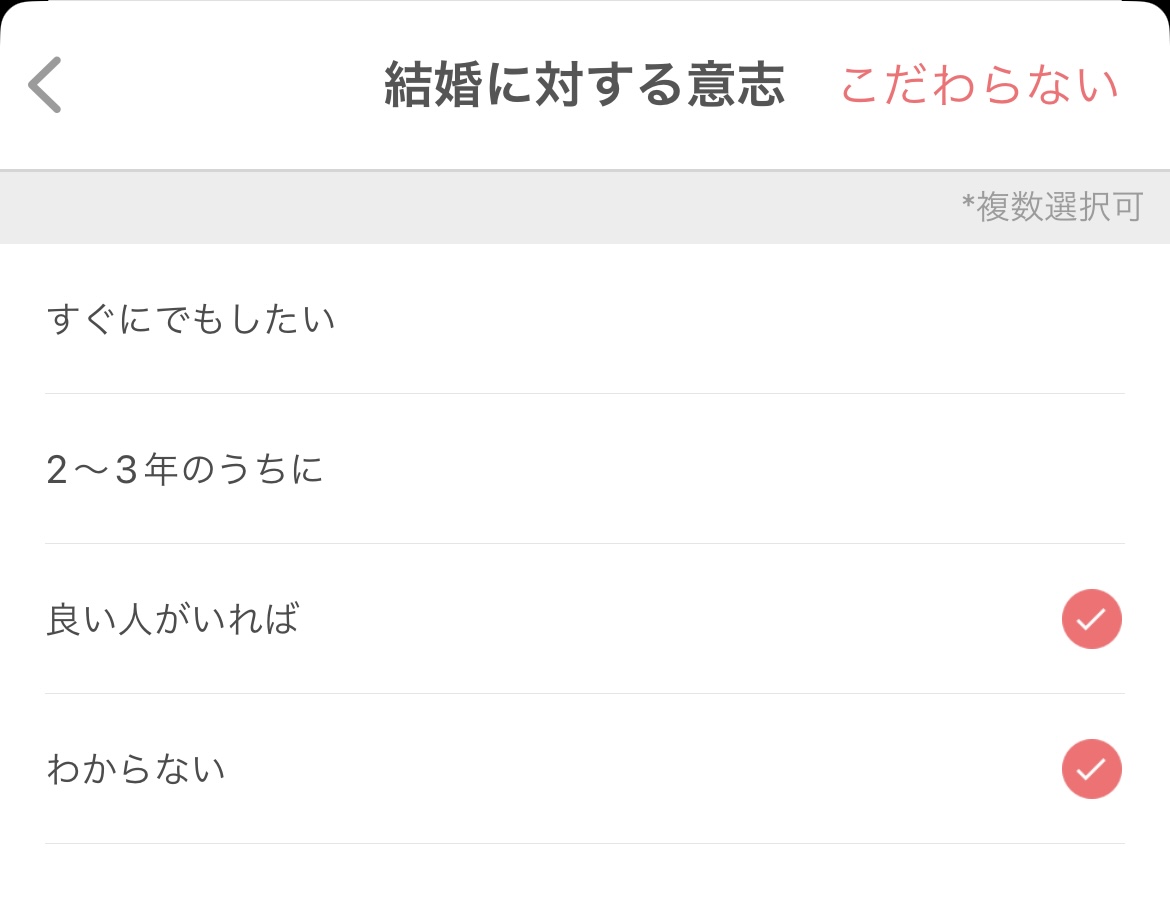This screenshot has height=905, width=1170.
Task: Select the すぐにでもしたい option
Action: [x=191, y=320]
